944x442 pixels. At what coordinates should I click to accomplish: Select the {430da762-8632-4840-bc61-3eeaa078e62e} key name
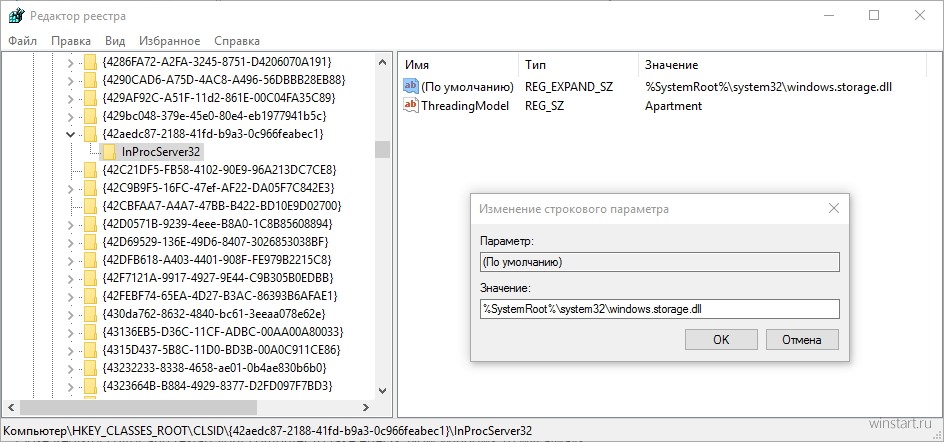coord(215,314)
